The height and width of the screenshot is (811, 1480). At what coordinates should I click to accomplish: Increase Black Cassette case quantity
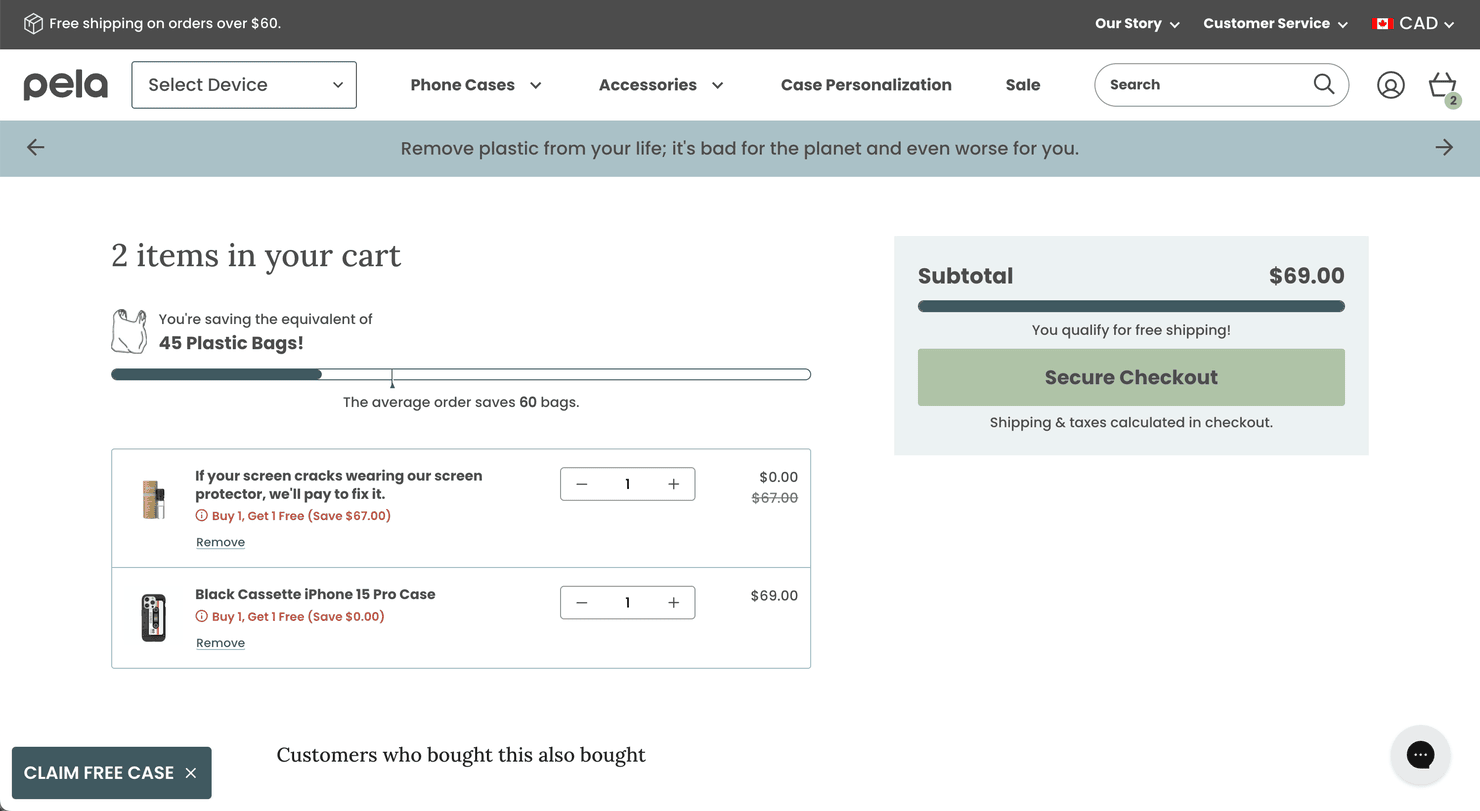(x=674, y=602)
